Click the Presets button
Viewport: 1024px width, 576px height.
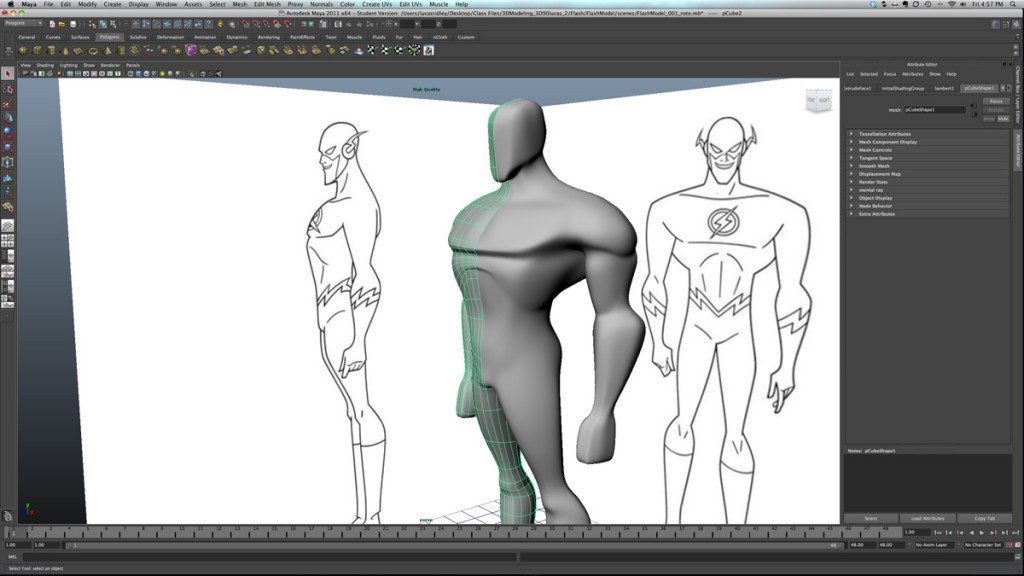996,110
